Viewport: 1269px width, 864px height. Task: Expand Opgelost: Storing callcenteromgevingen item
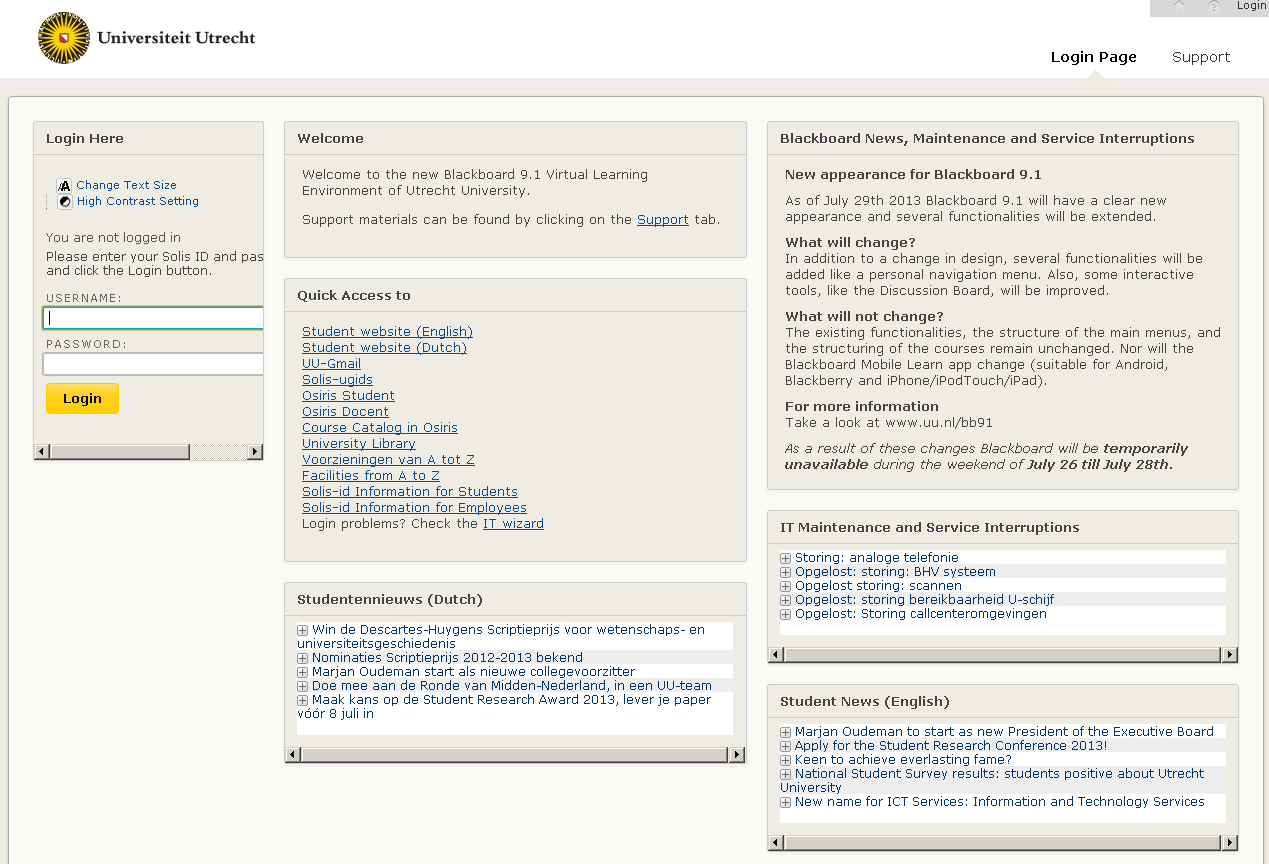[785, 614]
